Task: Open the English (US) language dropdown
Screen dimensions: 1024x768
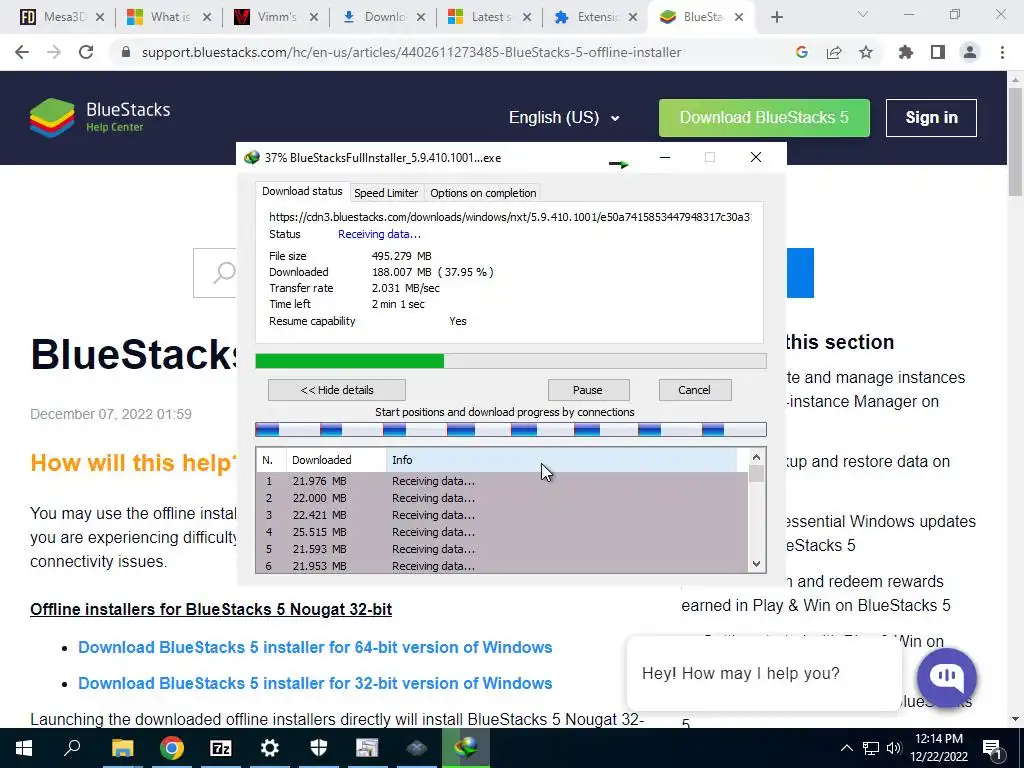Action: pyautogui.click(x=564, y=118)
